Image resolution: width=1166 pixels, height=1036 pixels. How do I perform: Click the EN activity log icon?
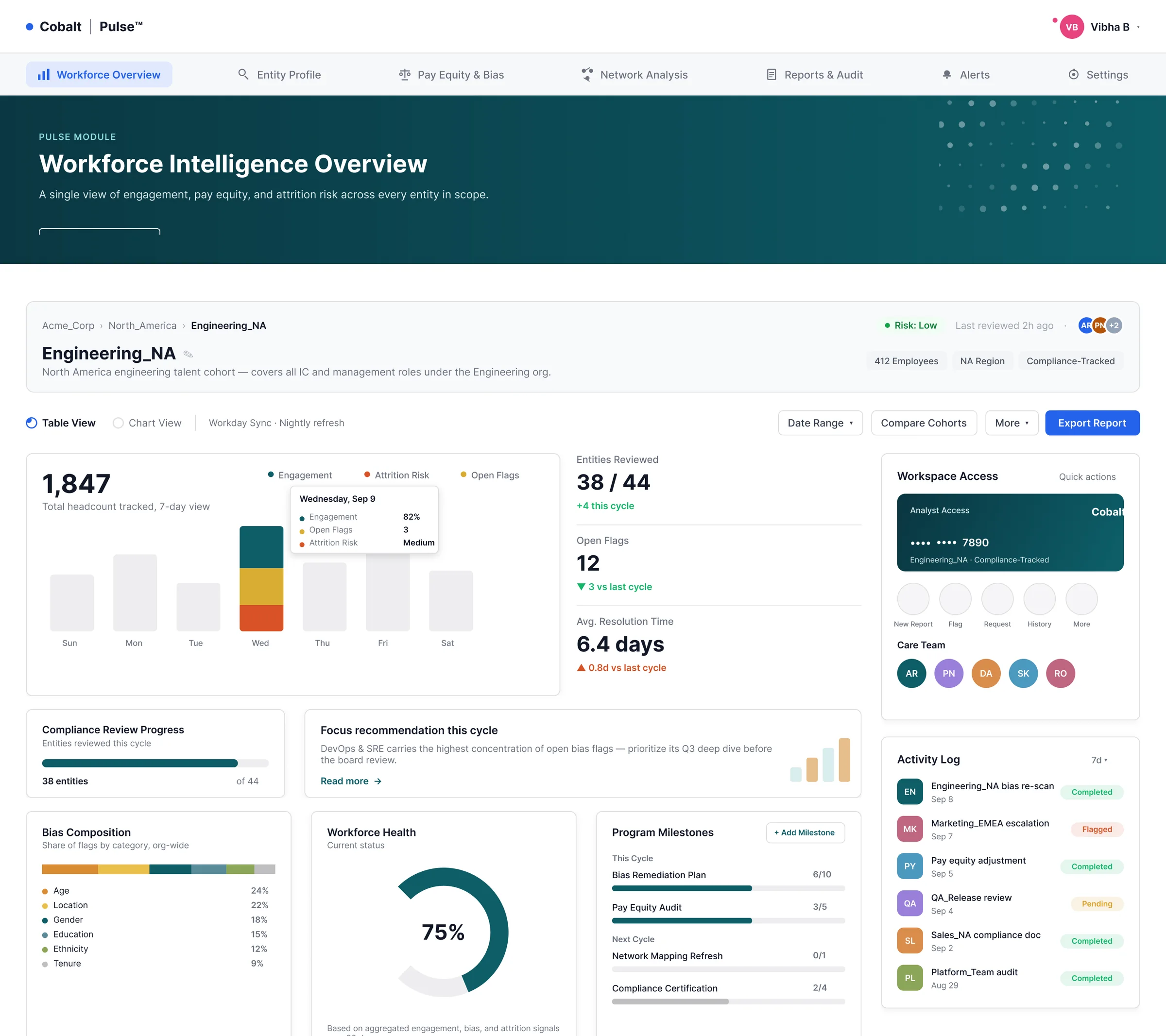point(910,791)
